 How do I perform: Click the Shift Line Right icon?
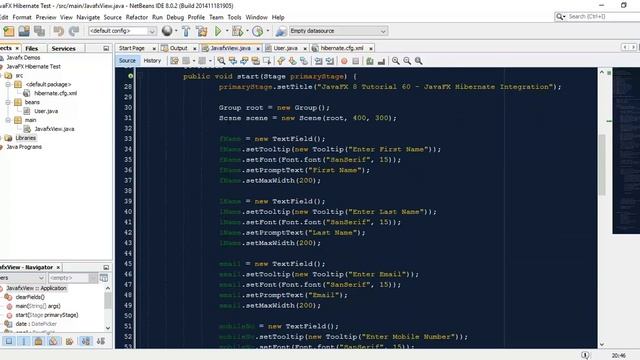pos(330,61)
